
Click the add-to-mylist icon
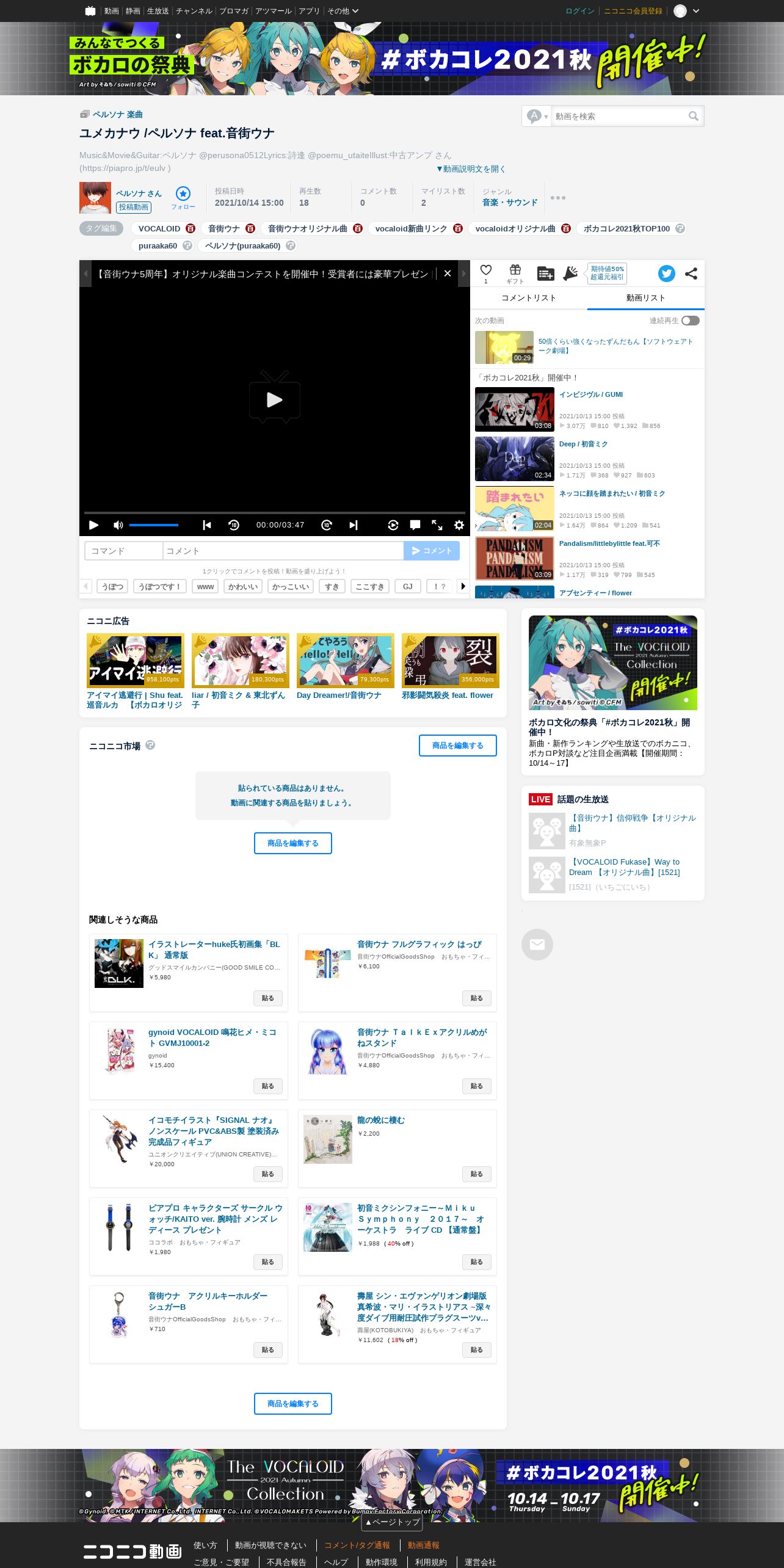click(x=545, y=274)
